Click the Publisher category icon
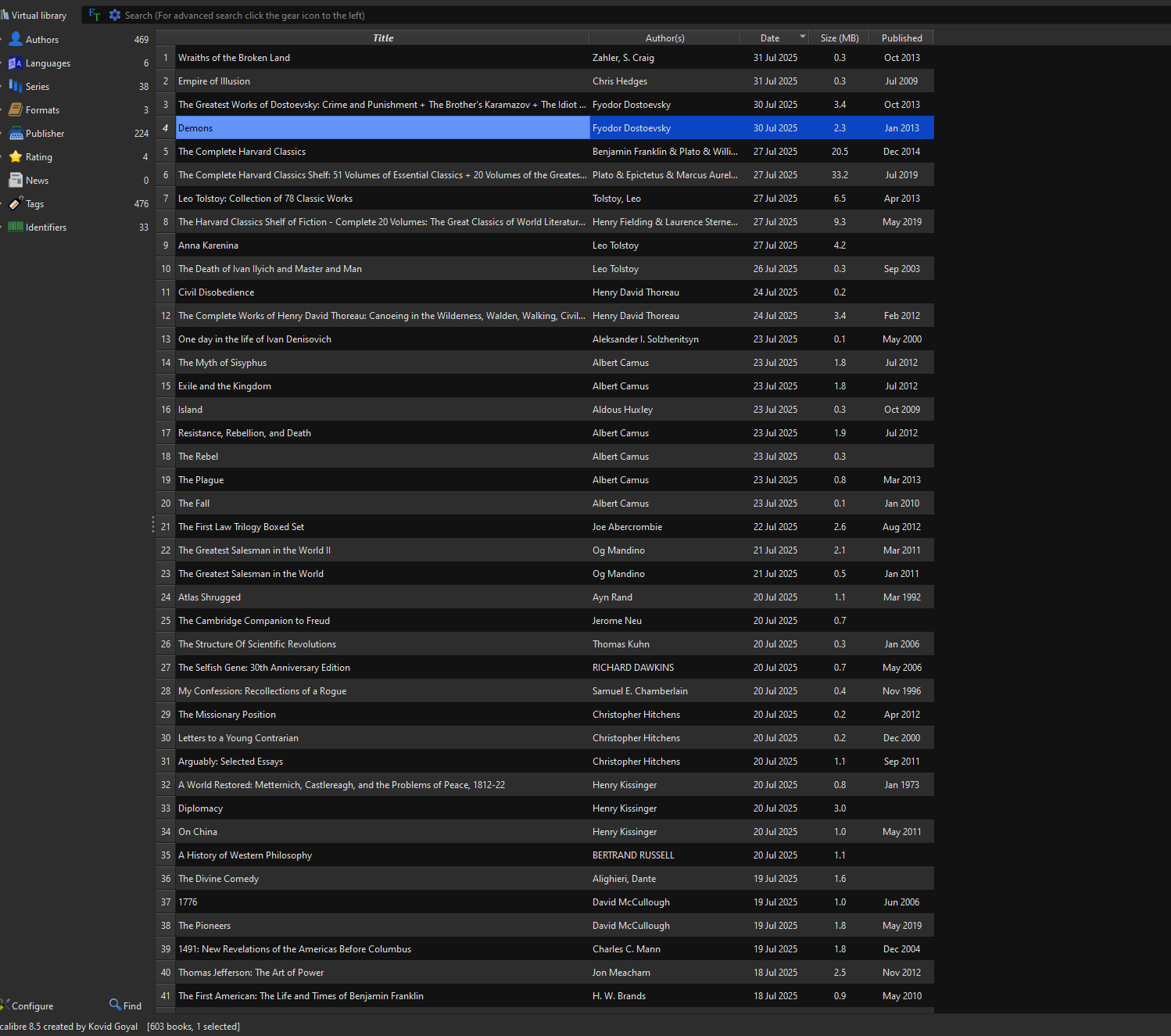 tap(16, 133)
